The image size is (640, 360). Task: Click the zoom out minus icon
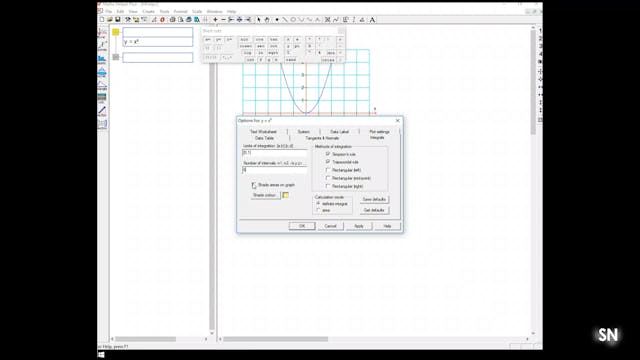click(223, 20)
